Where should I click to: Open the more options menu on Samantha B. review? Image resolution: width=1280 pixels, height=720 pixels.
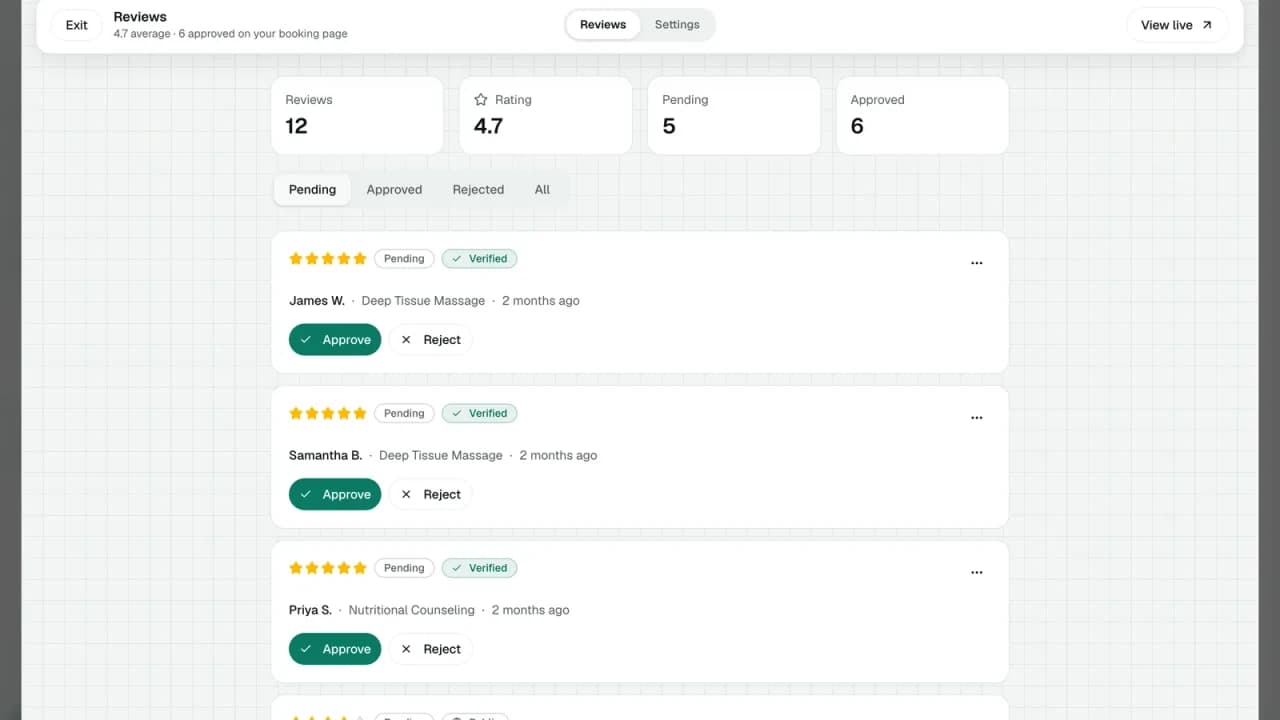[977, 418]
